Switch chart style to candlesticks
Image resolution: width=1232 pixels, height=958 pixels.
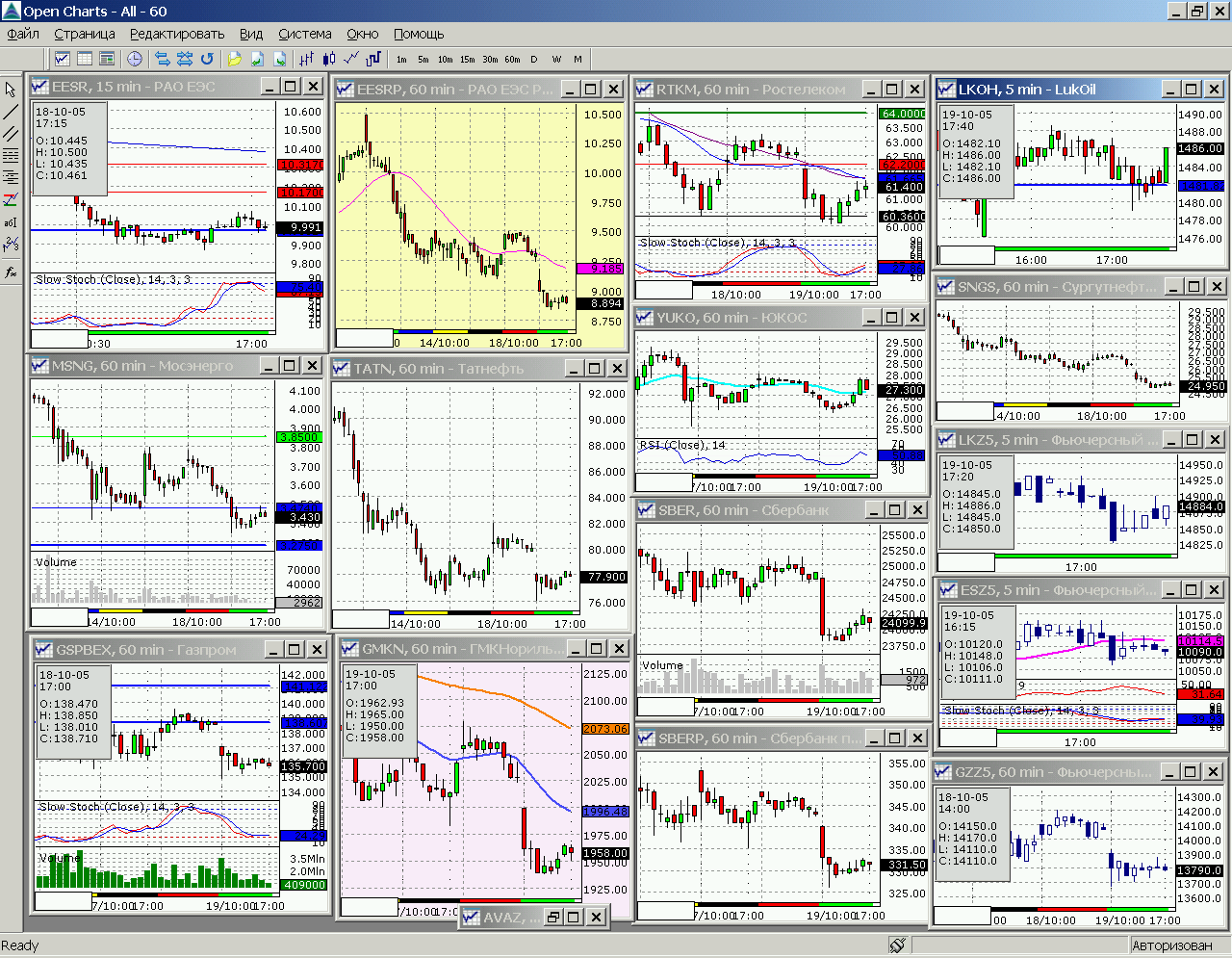click(329, 59)
